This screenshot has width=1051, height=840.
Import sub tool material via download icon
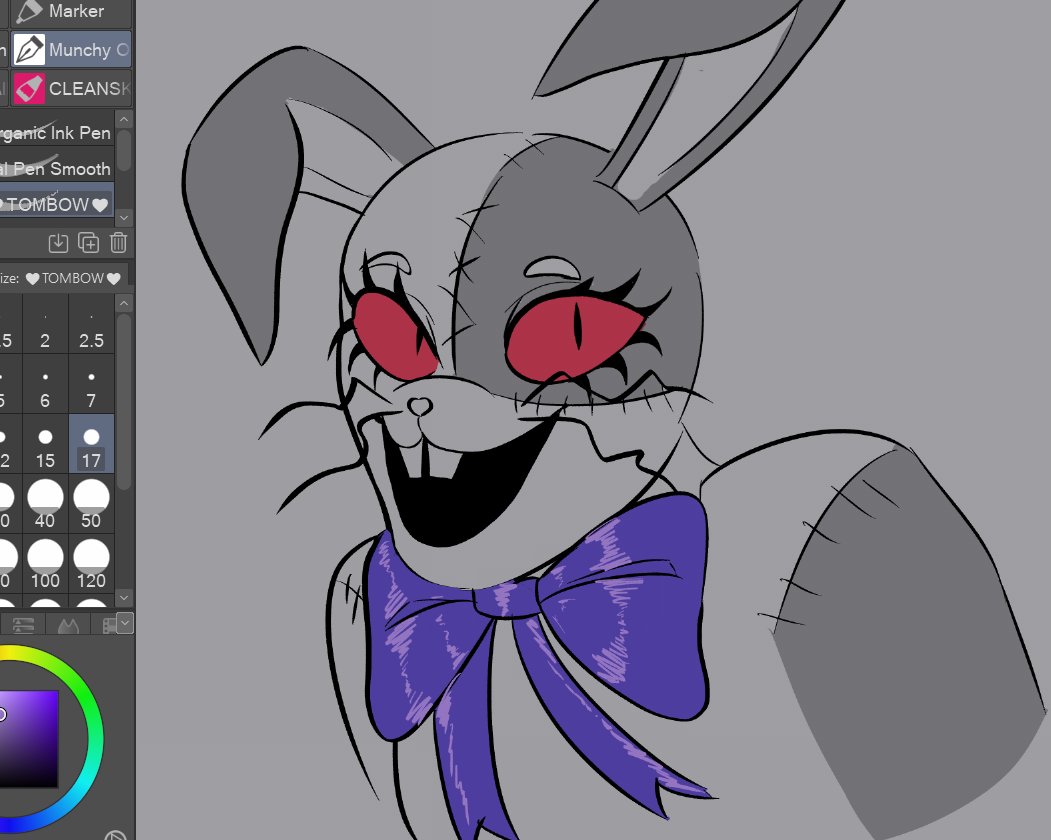pos(58,243)
